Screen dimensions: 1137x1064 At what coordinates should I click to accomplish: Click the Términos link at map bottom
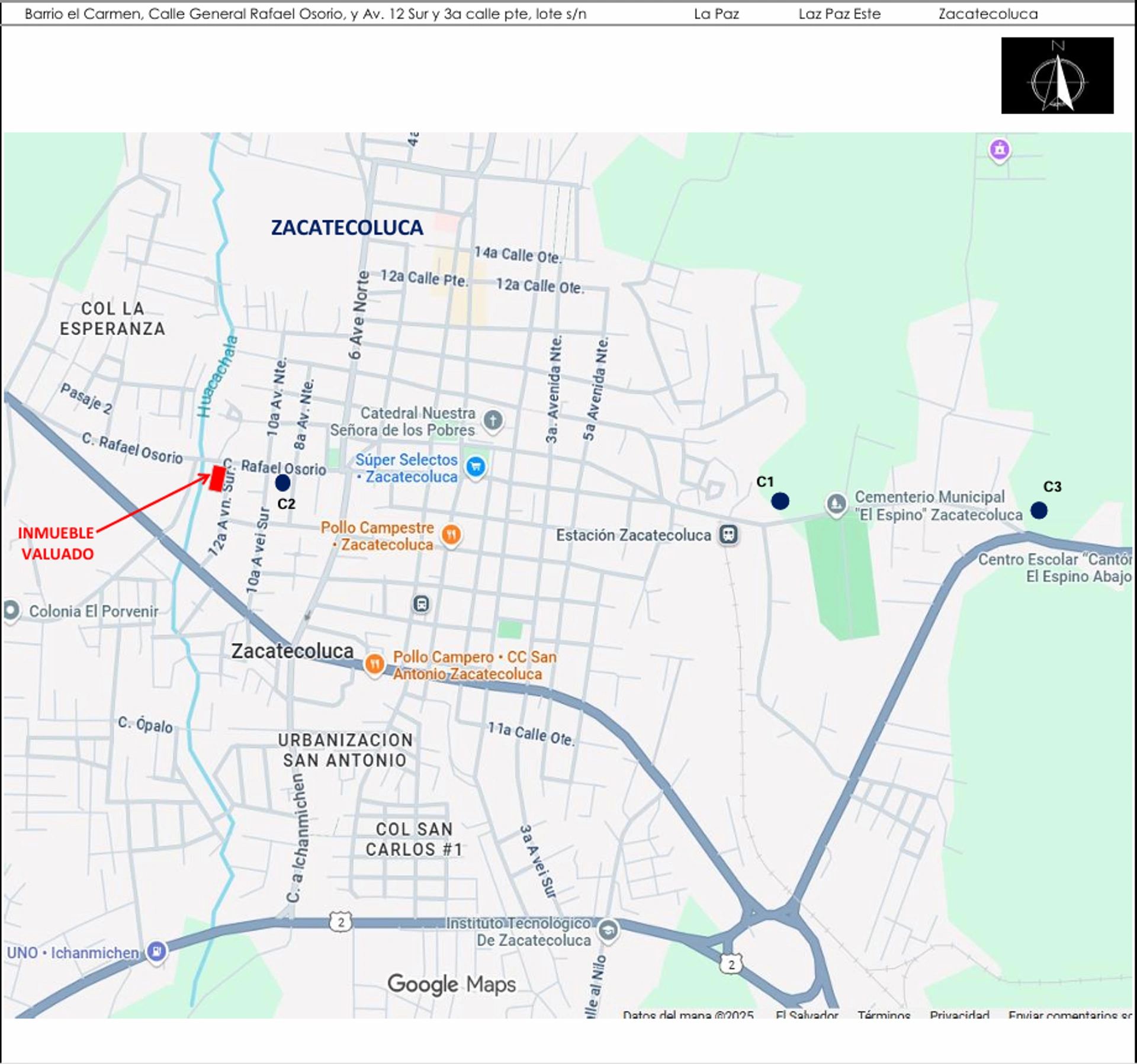pos(884,1015)
